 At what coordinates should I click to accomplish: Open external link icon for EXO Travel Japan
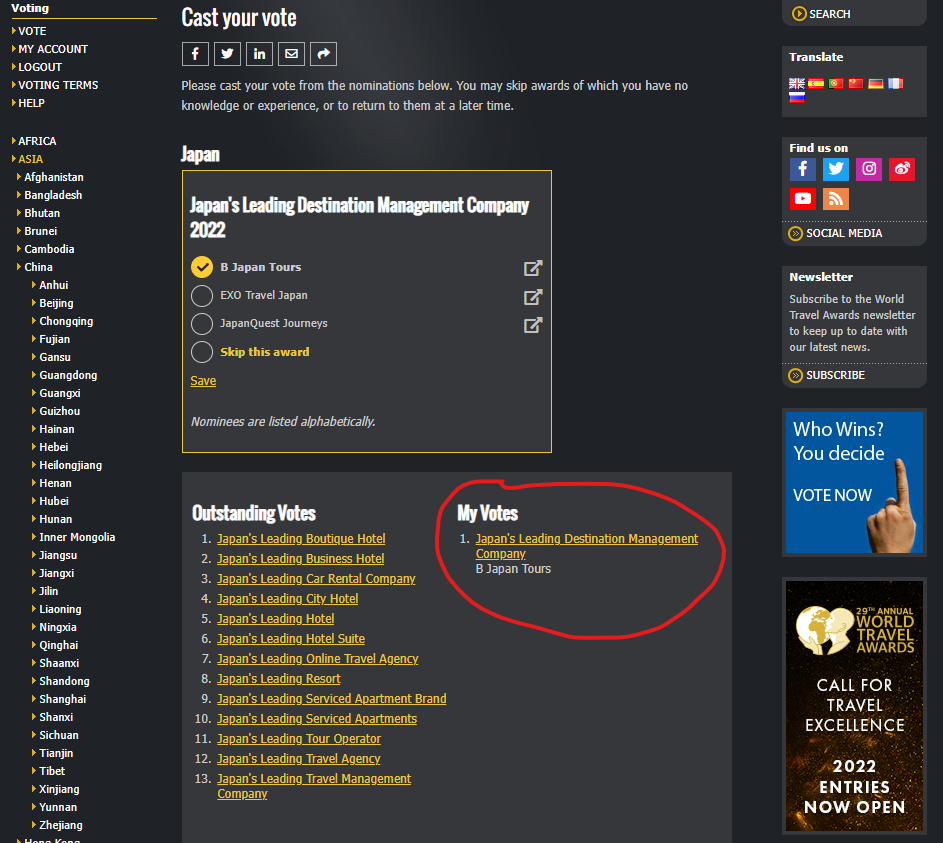533,296
